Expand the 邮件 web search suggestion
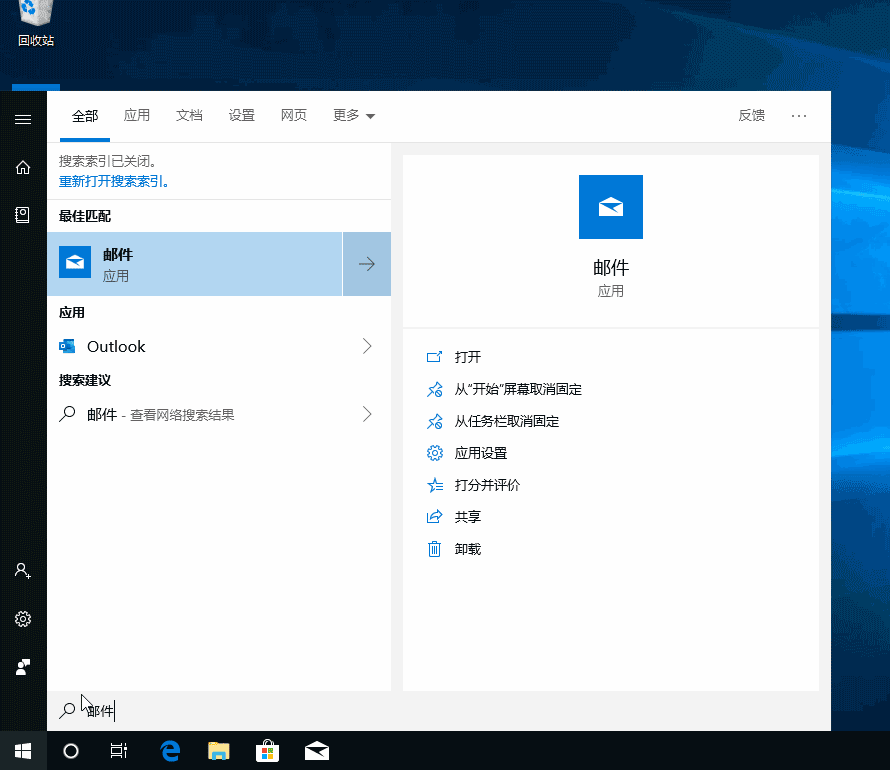The height and width of the screenshot is (770, 890). tap(366, 413)
